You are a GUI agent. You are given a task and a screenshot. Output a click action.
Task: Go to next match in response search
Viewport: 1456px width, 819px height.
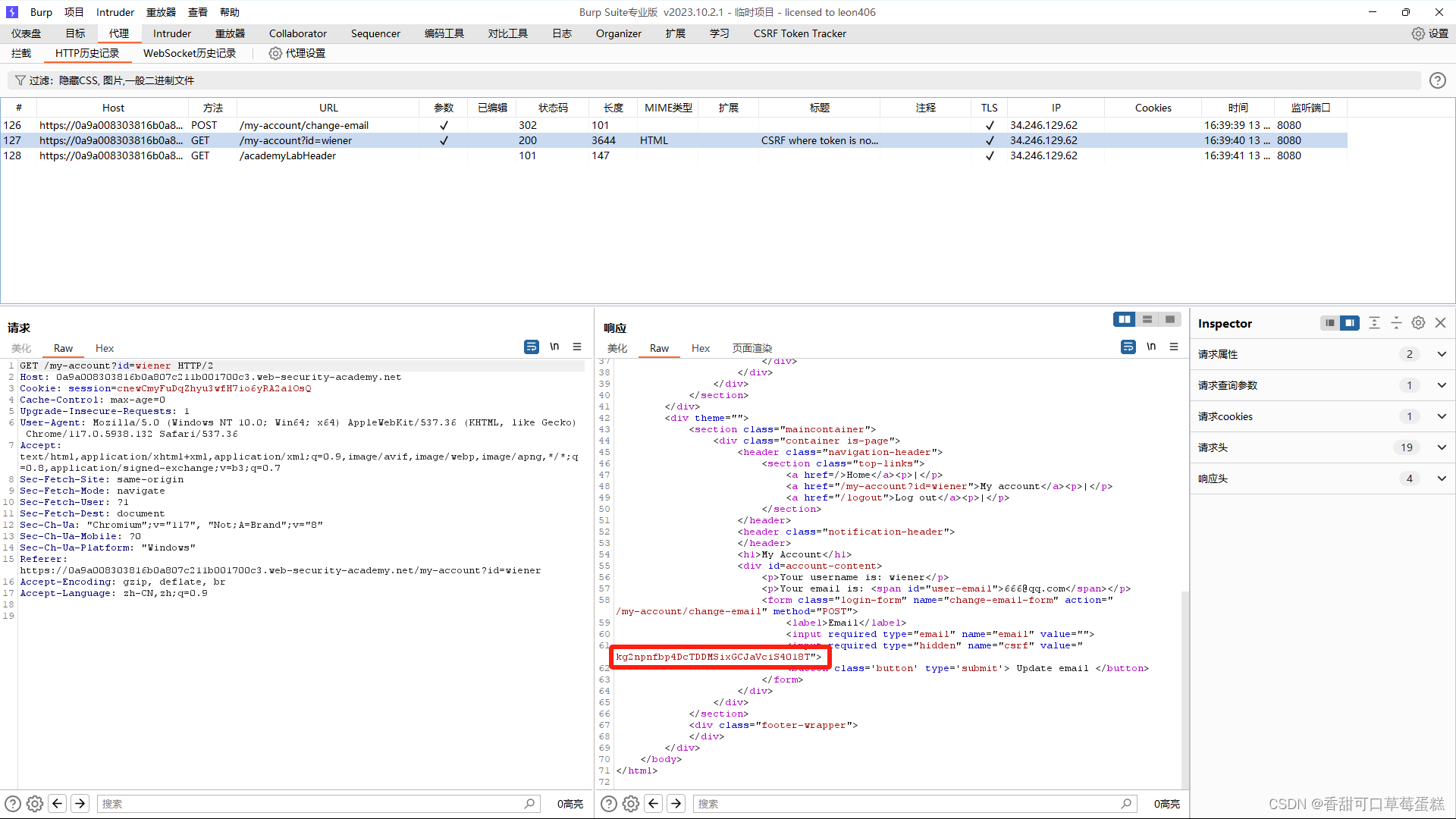point(676,804)
